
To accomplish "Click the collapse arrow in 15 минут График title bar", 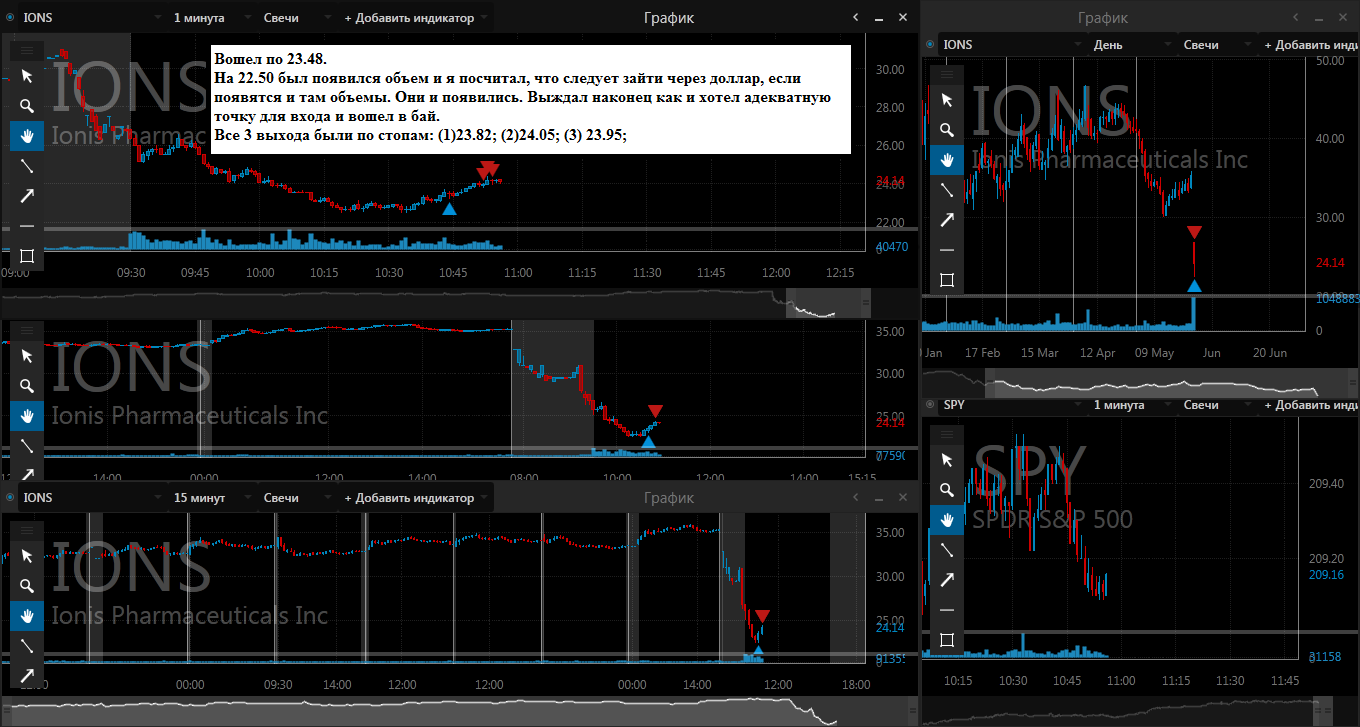I will tap(856, 497).
